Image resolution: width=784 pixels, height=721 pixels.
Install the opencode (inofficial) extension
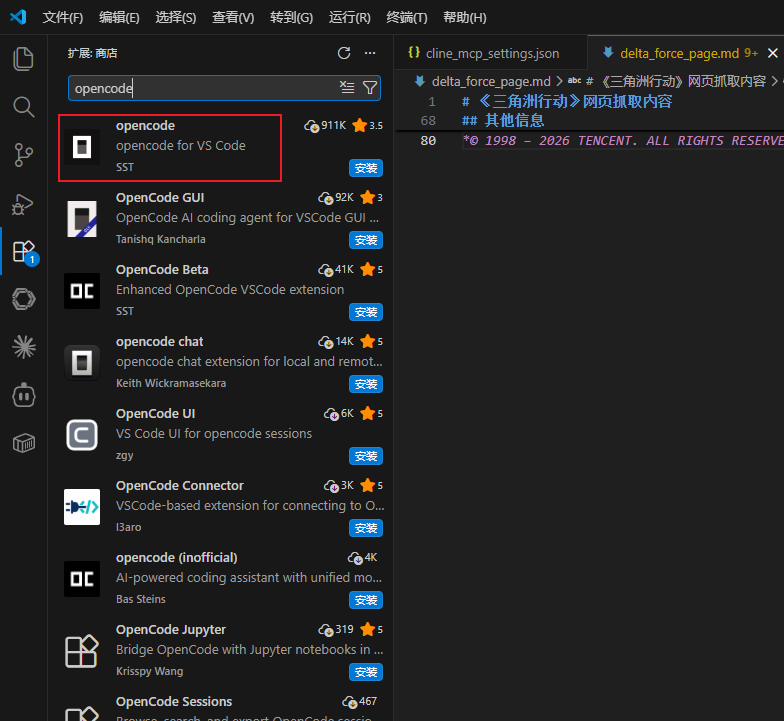tap(366, 600)
